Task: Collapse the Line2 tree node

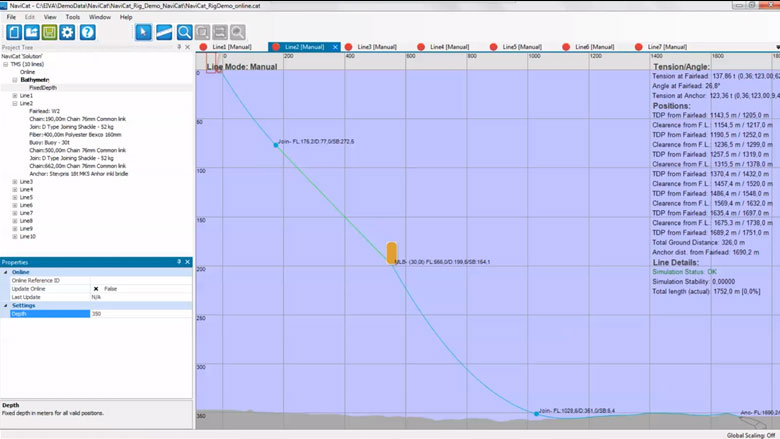Action: tap(14, 104)
